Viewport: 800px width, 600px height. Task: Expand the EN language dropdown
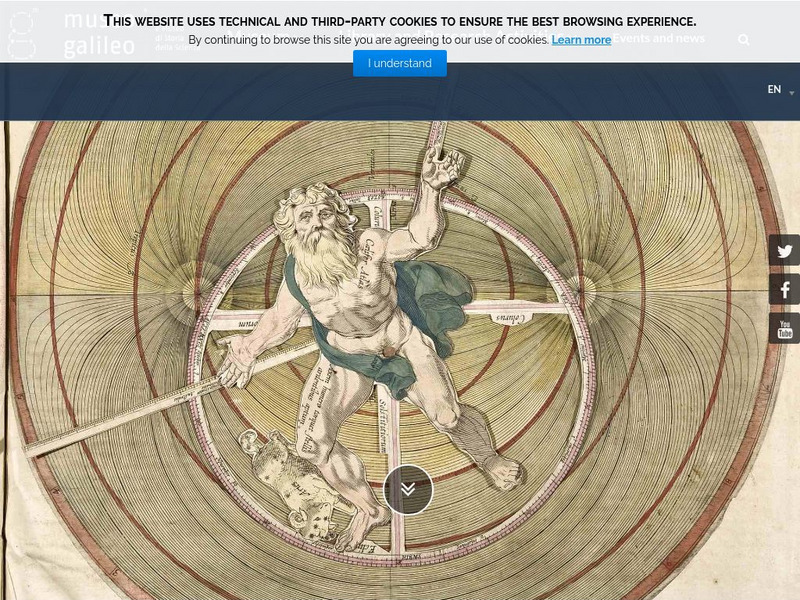pyautogui.click(x=781, y=90)
